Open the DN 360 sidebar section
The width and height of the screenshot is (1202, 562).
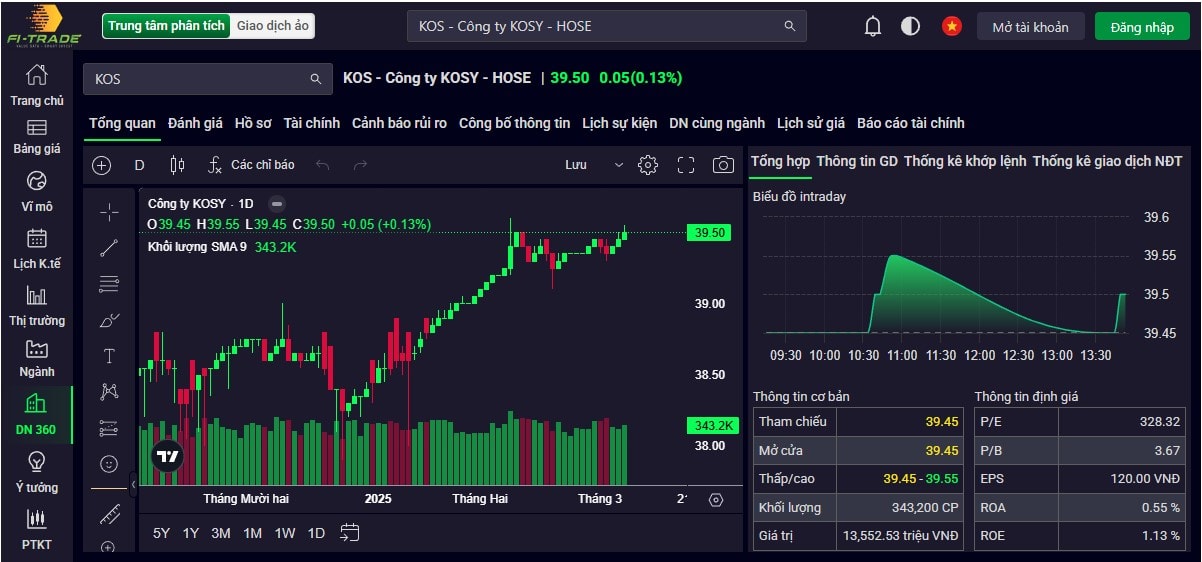[x=36, y=416]
